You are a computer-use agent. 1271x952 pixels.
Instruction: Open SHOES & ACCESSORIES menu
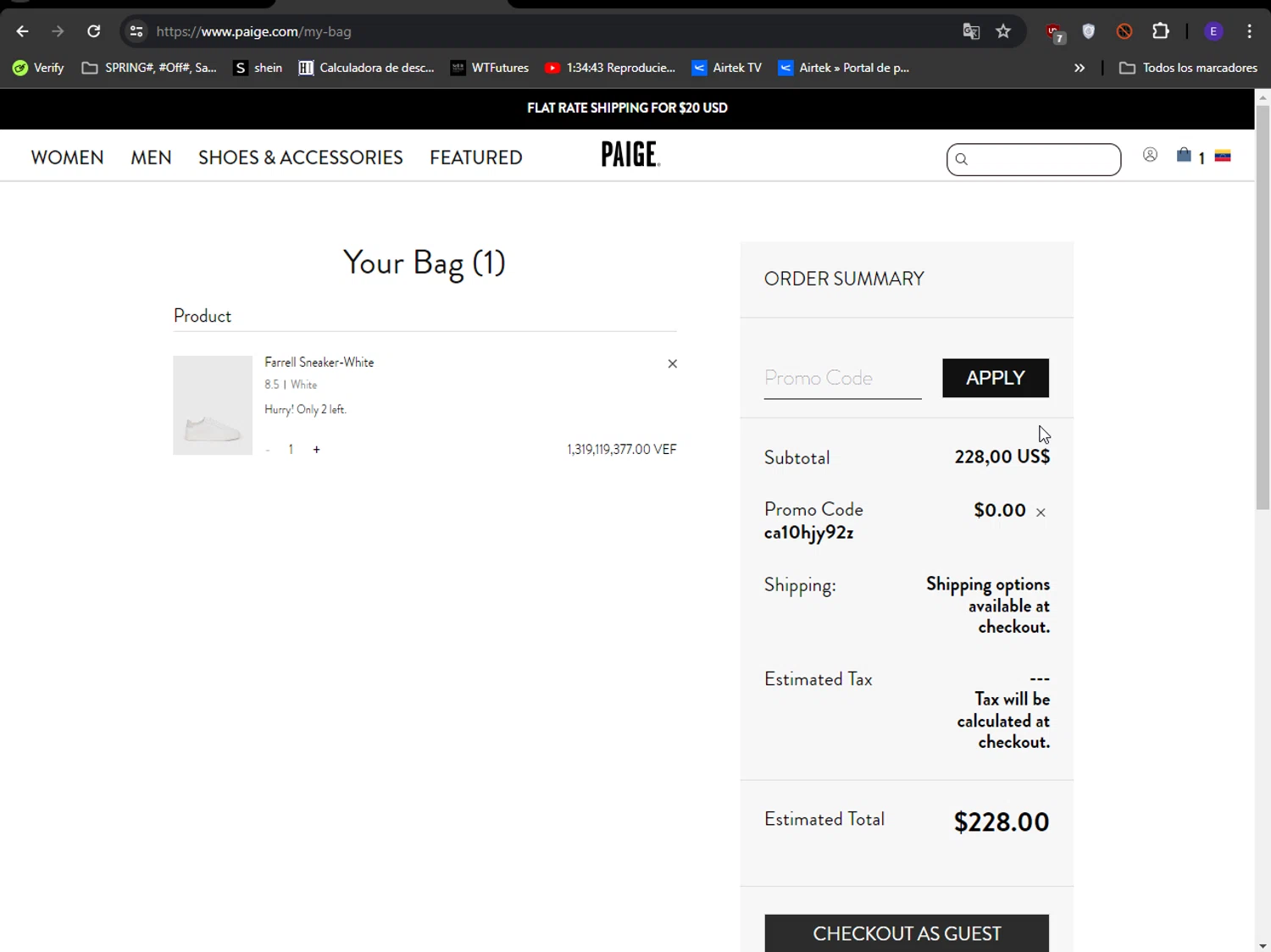point(301,158)
